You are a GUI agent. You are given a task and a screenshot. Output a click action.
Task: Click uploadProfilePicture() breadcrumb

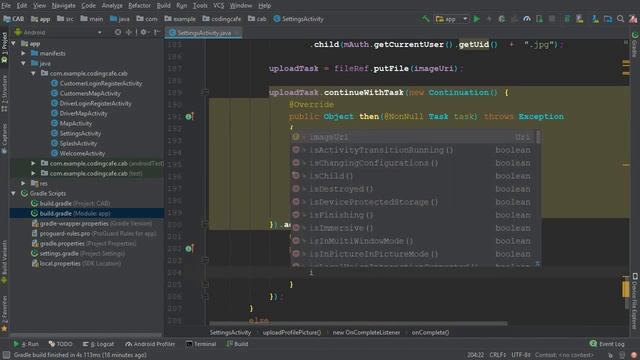point(291,333)
